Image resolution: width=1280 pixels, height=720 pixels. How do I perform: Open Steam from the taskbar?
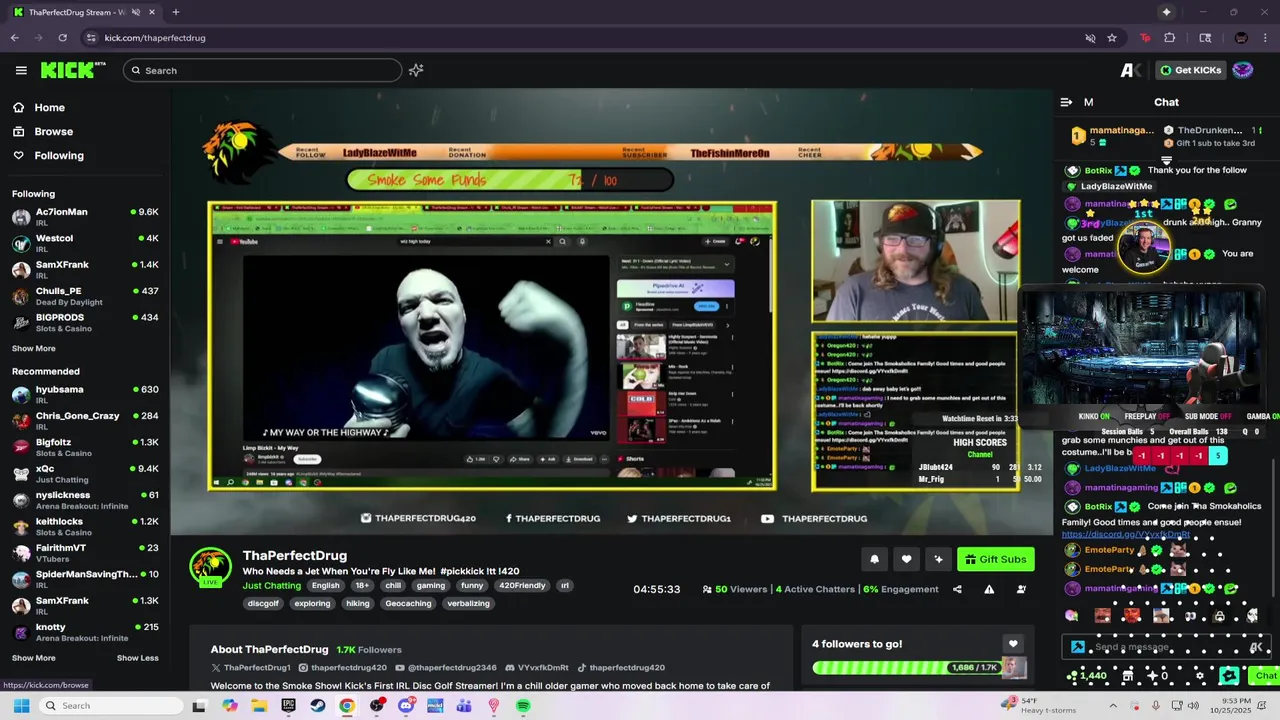(318, 706)
